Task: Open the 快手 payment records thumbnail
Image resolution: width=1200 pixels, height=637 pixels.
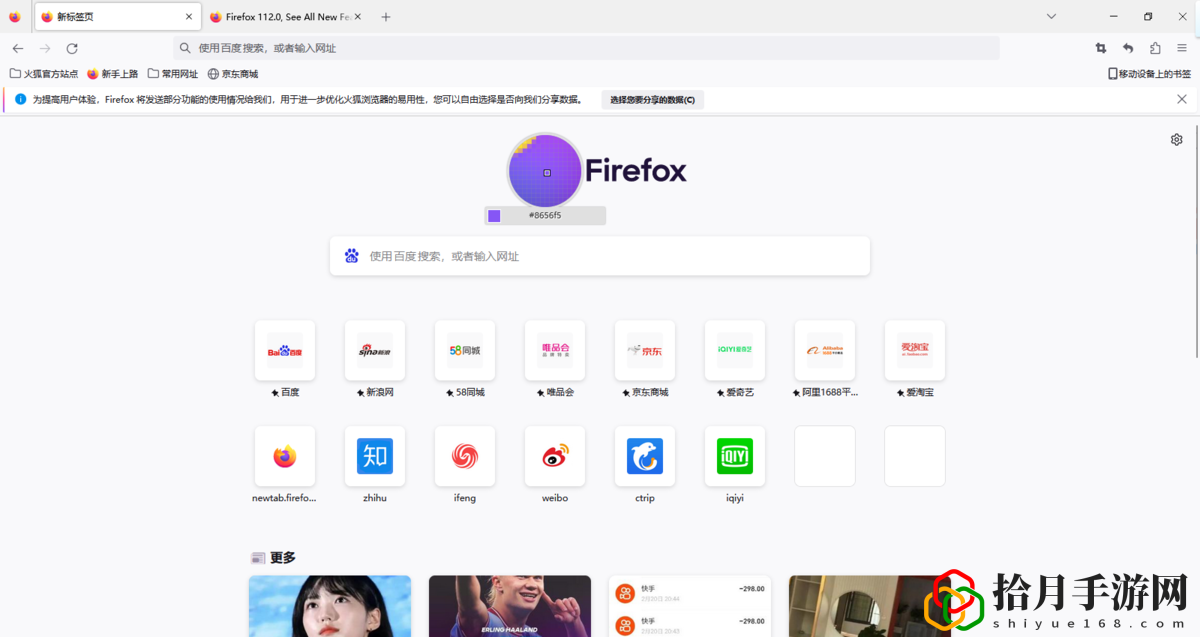Action: pyautogui.click(x=690, y=606)
